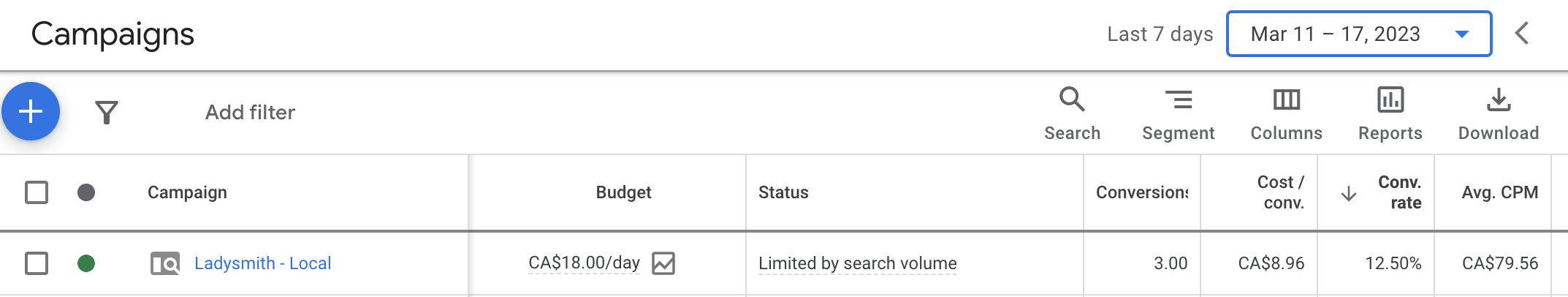Open the status dot column header
Viewport: 1568px width, 297px height.
(x=86, y=192)
